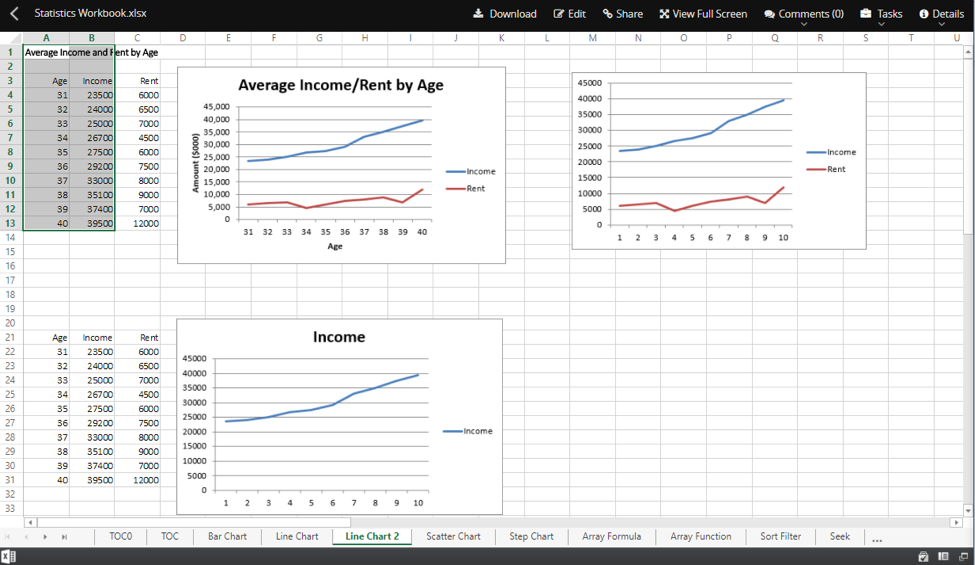This screenshot has height=565, width=975.
Task: Open the Seek sheet tab
Action: [839, 536]
